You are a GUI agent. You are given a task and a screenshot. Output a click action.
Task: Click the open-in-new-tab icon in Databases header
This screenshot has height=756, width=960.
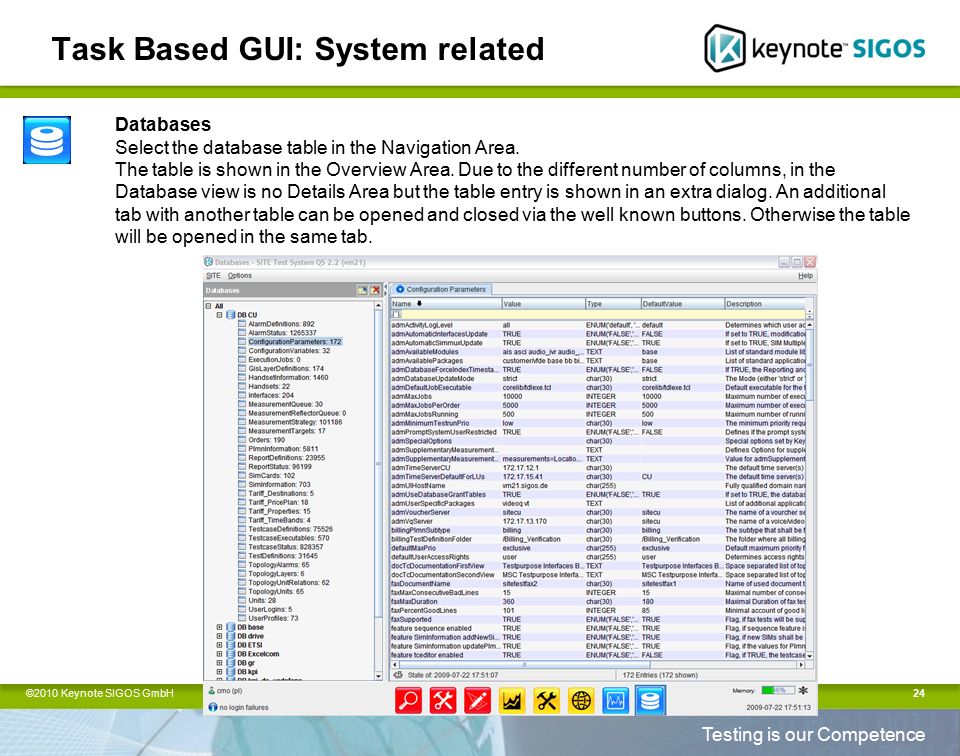(x=362, y=290)
